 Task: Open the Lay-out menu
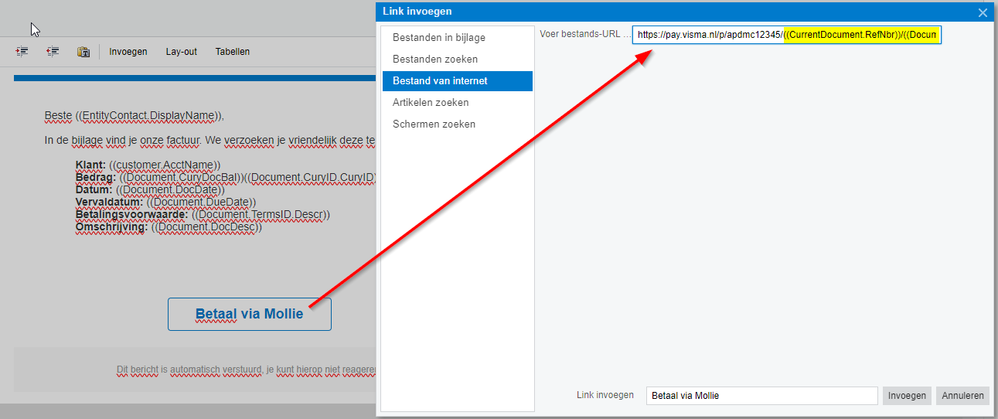181,52
